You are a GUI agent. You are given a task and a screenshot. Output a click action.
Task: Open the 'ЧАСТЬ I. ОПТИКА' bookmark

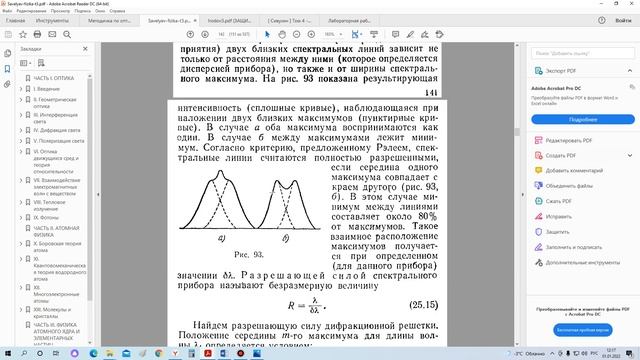click(54, 78)
